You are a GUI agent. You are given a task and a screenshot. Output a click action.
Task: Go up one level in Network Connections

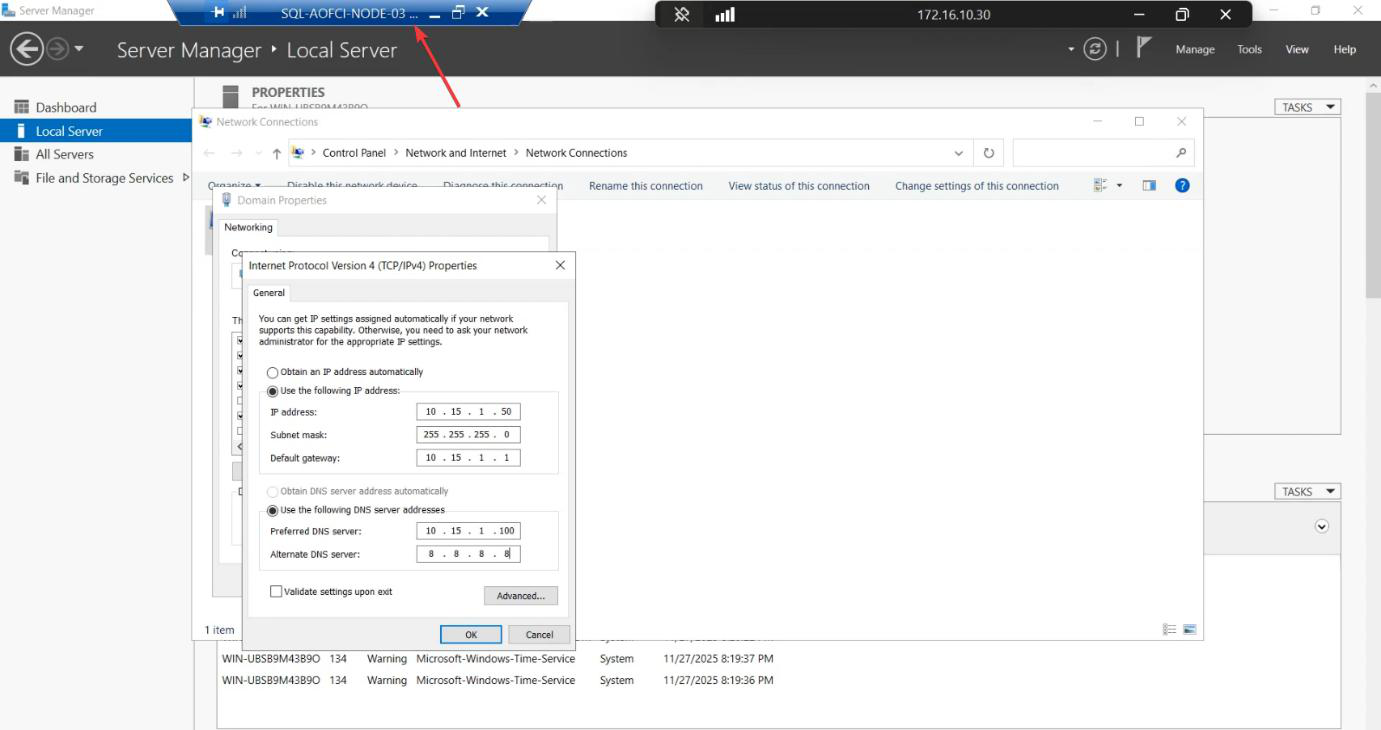click(277, 153)
